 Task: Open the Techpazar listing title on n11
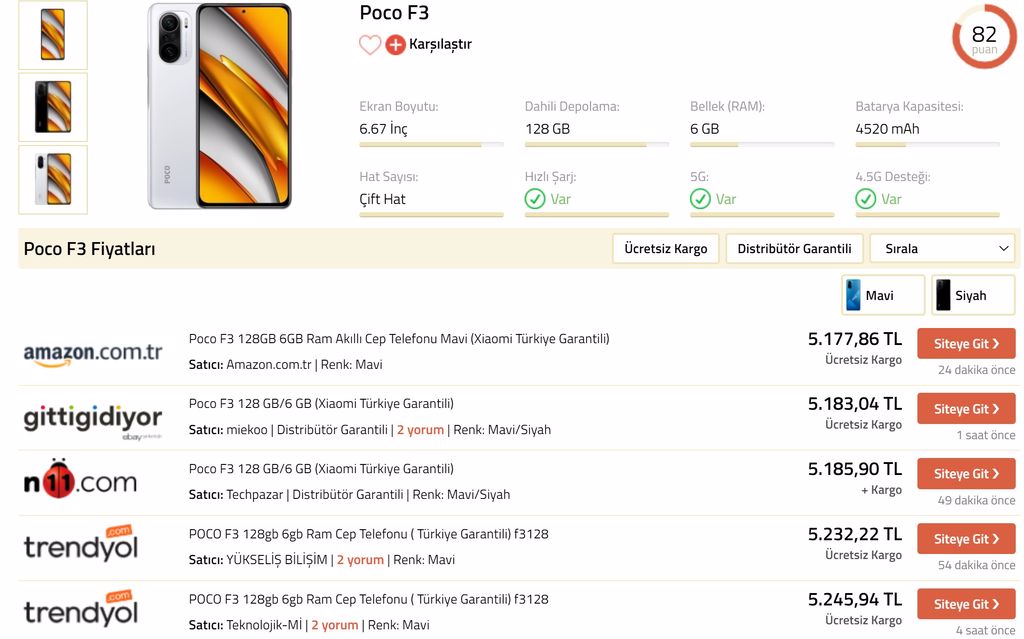[321, 469]
